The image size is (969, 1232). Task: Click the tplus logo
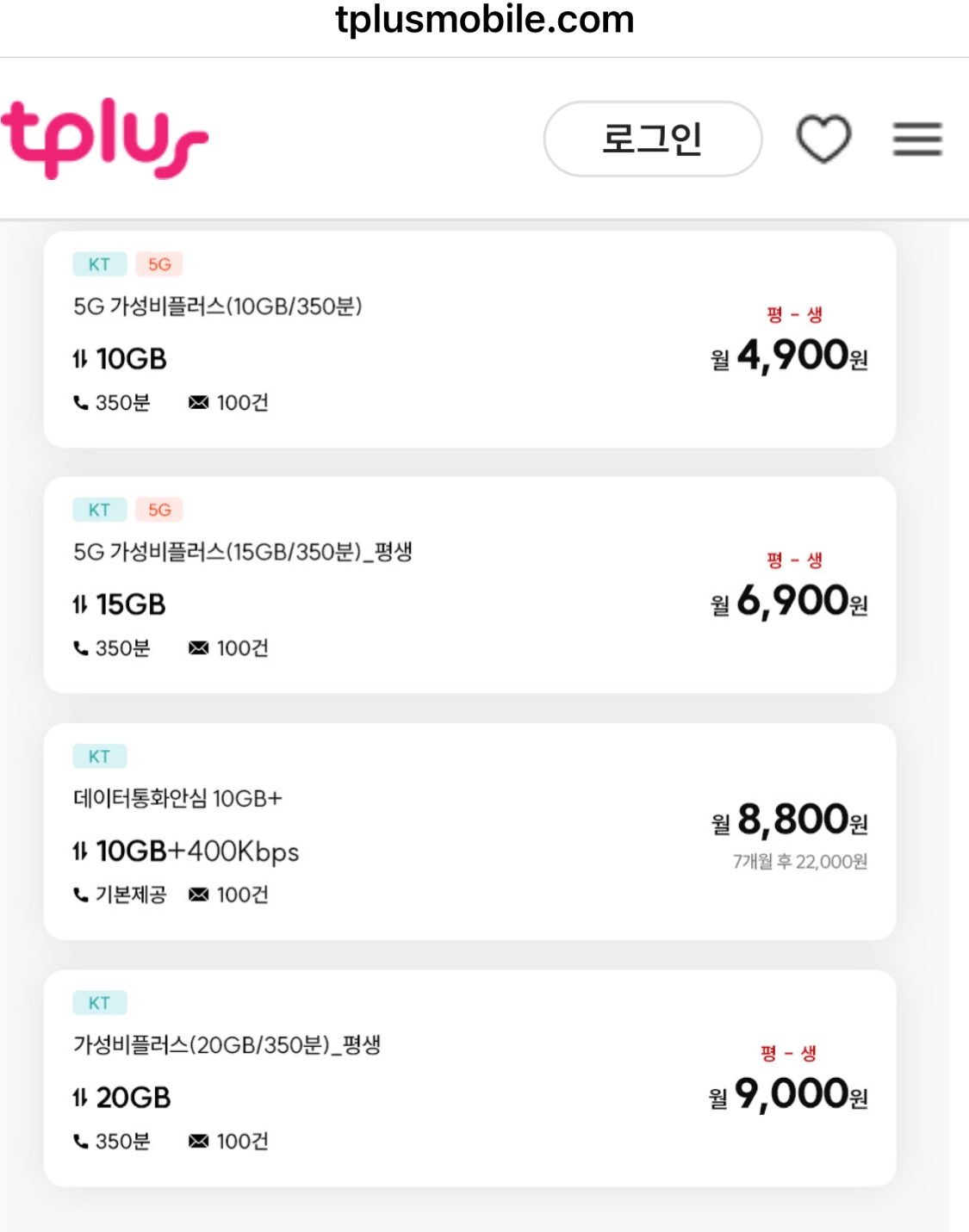pos(105,139)
